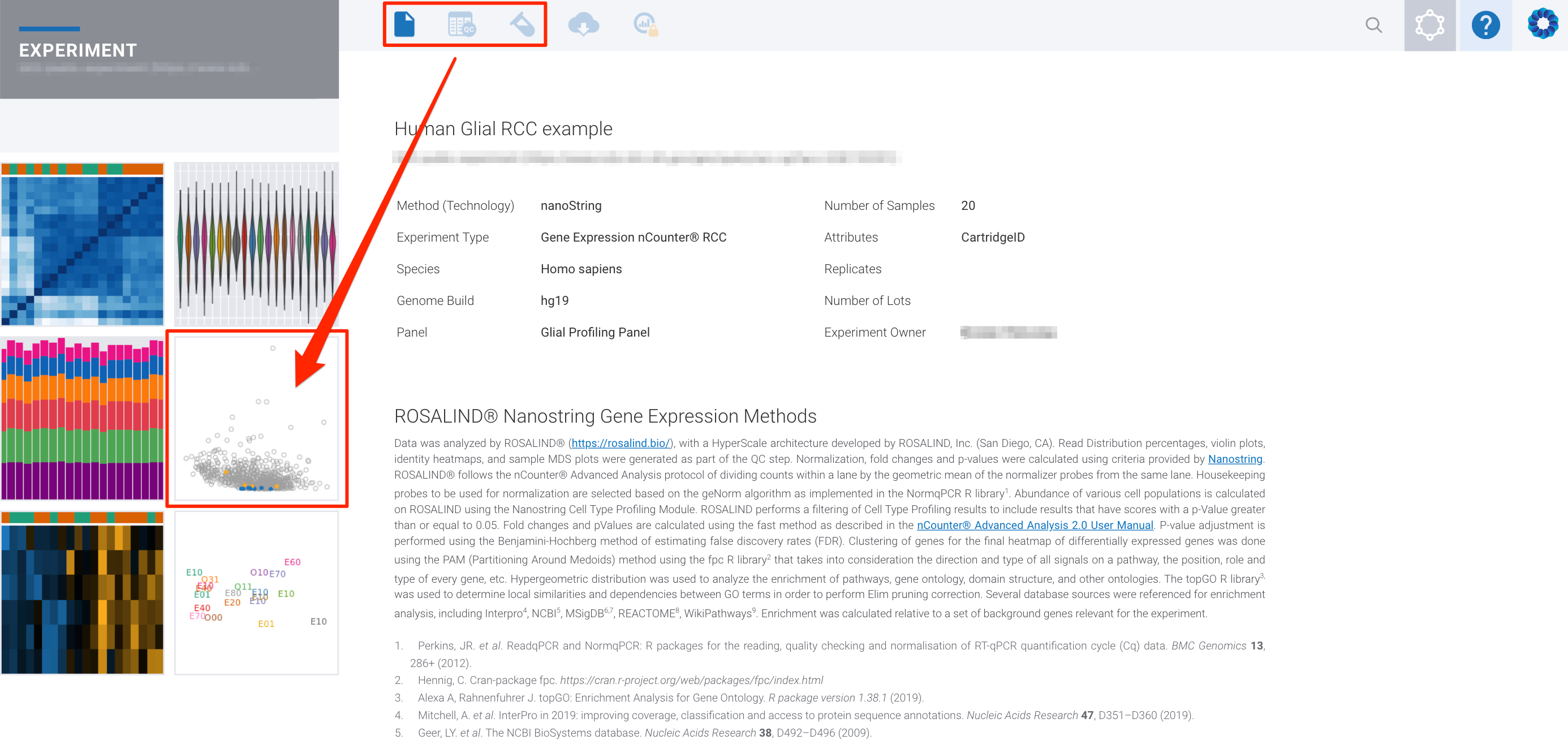Viewport: 1568px width, 740px height.
Task: Click the ROSALIND logo icon
Action: pos(1543,24)
